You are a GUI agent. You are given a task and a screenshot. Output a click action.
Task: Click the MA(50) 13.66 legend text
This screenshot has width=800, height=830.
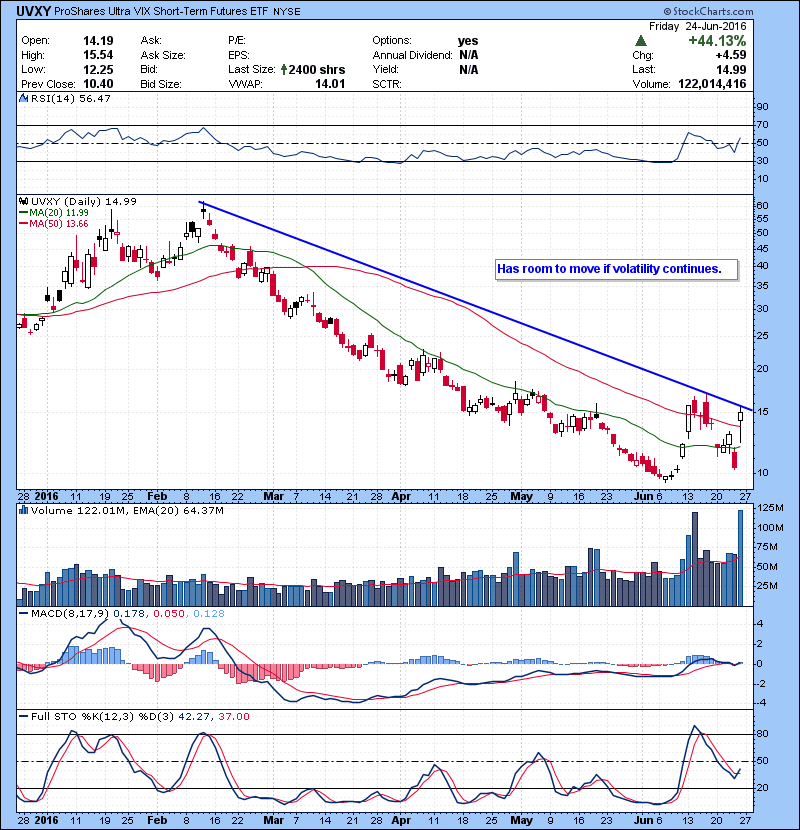pyautogui.click(x=59, y=223)
